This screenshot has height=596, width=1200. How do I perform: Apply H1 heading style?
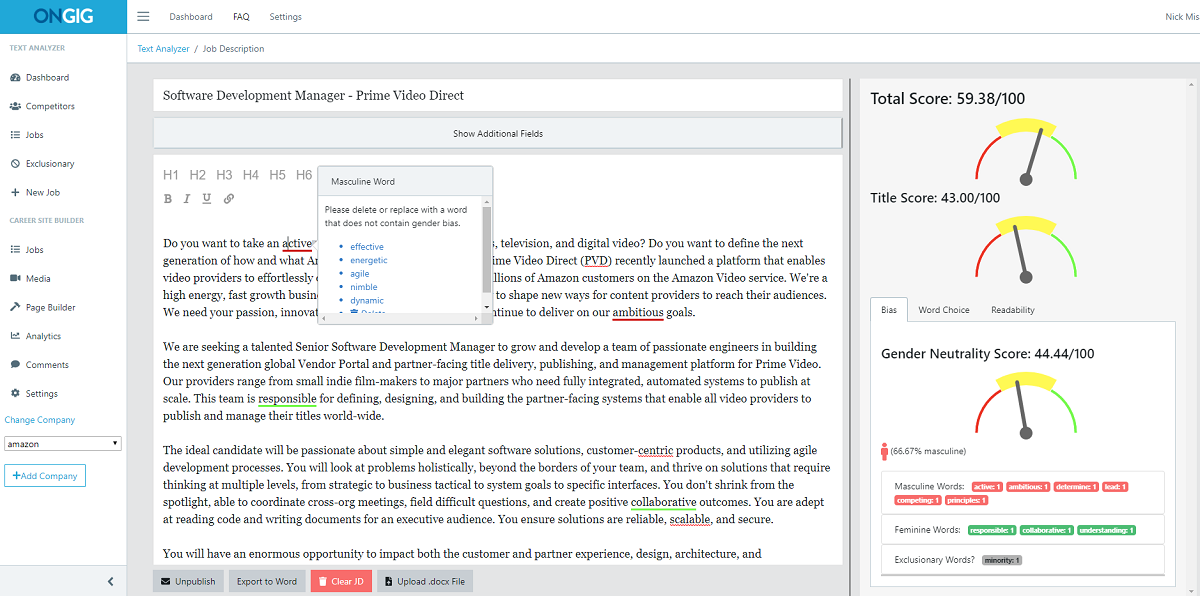[171, 175]
